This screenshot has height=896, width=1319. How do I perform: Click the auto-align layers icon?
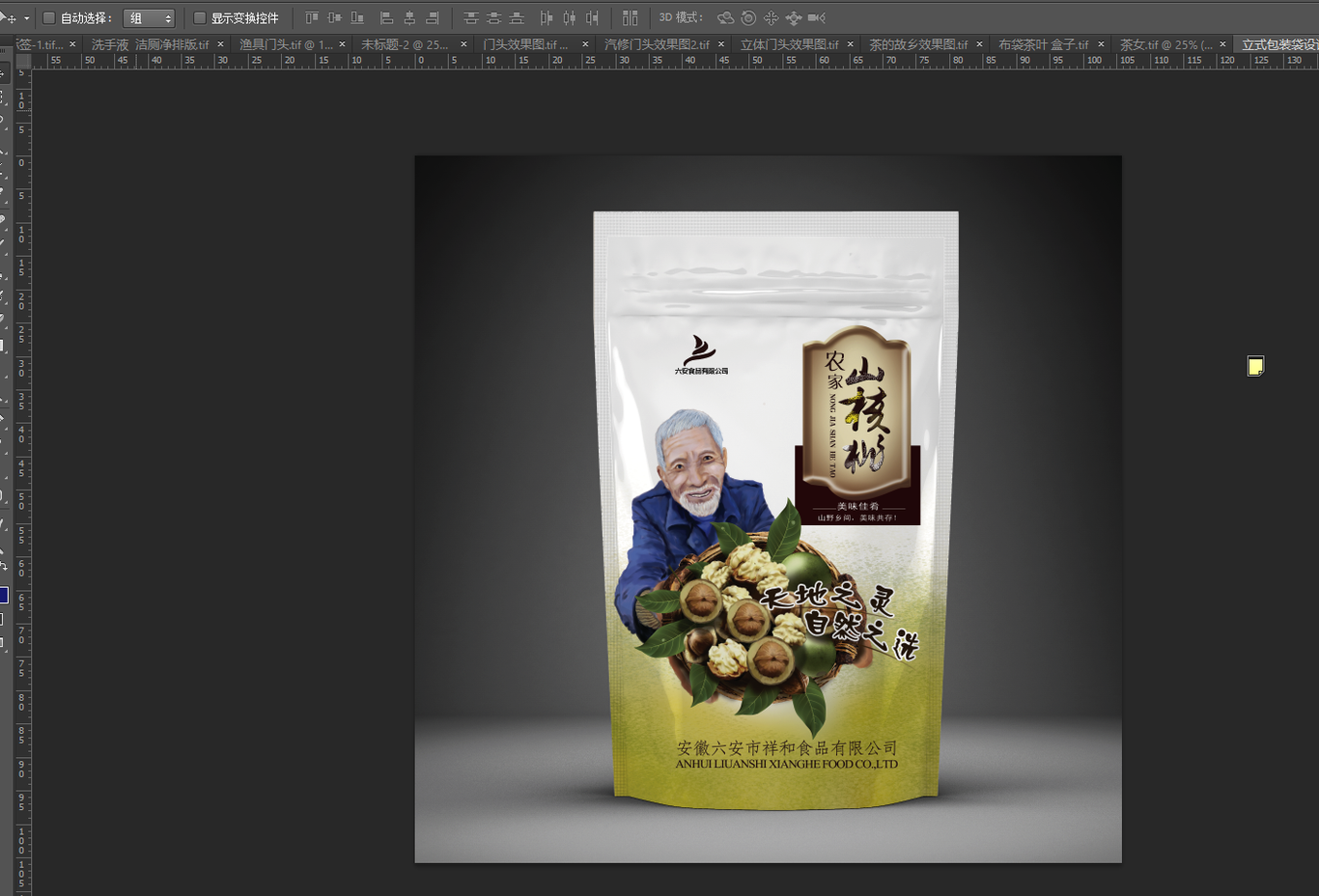[x=630, y=17]
